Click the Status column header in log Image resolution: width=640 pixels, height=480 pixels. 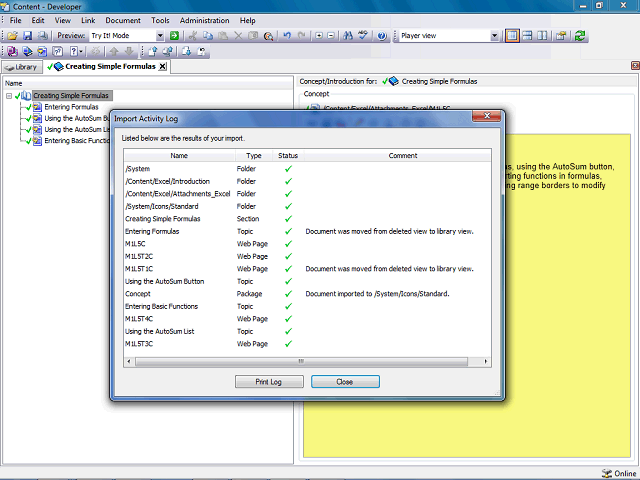288,156
